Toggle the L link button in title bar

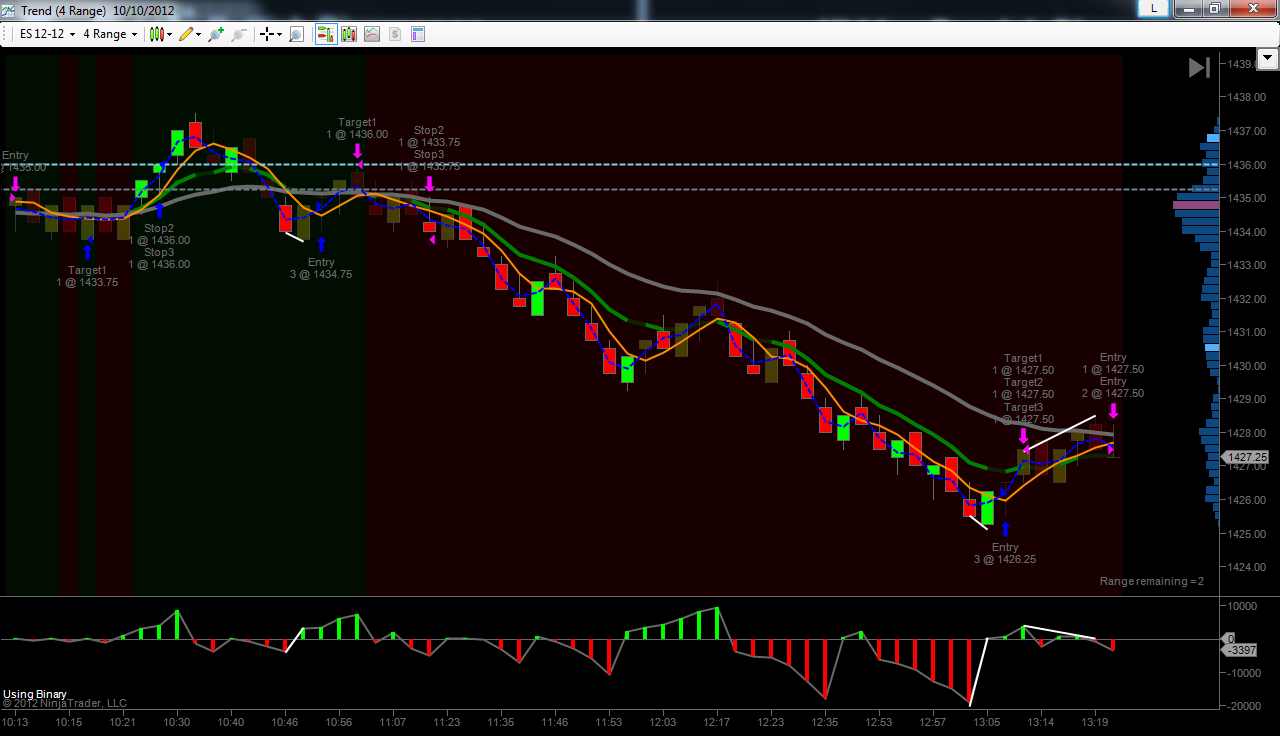pos(1154,8)
